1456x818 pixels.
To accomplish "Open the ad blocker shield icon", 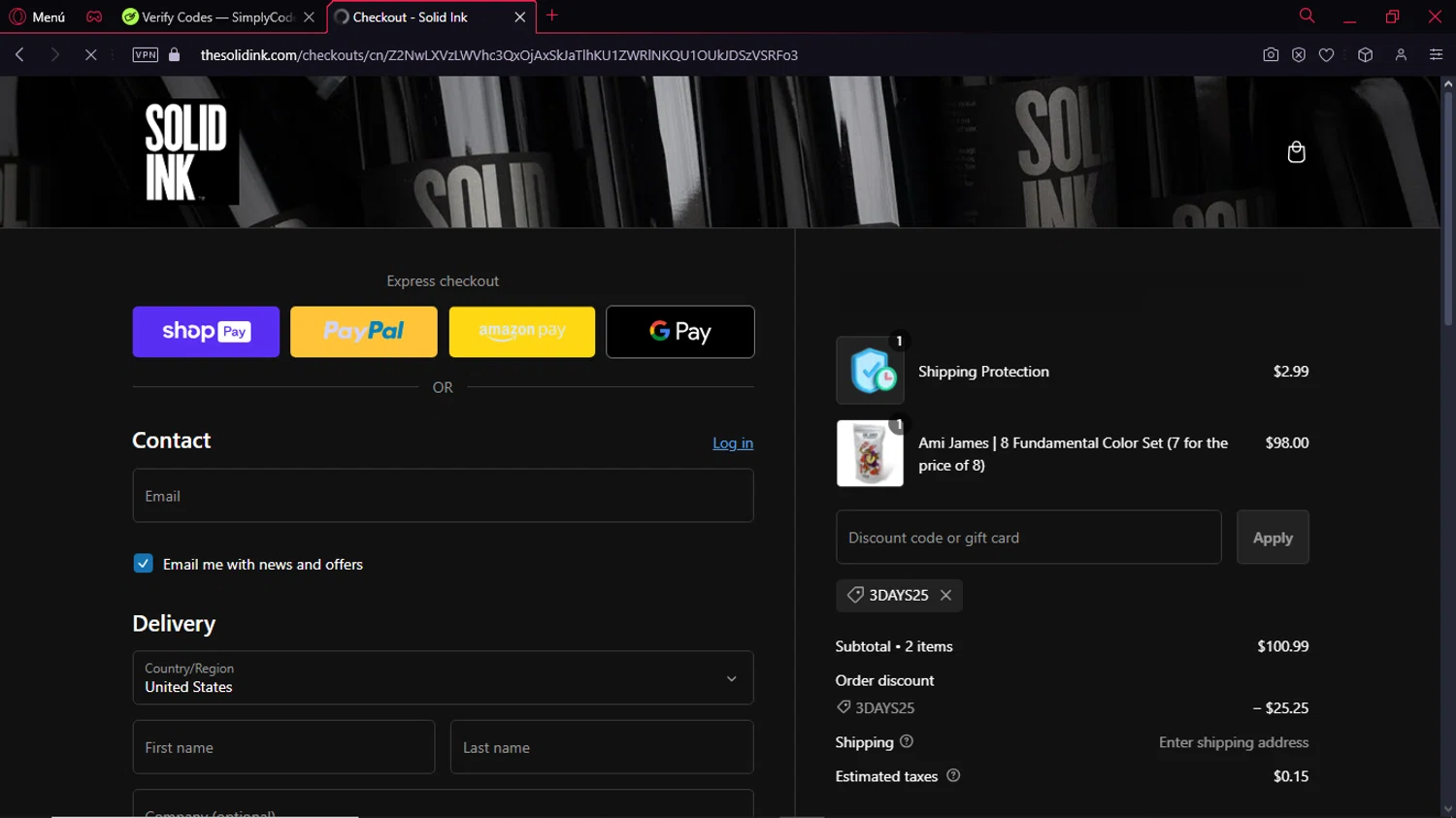I will click(x=1299, y=55).
